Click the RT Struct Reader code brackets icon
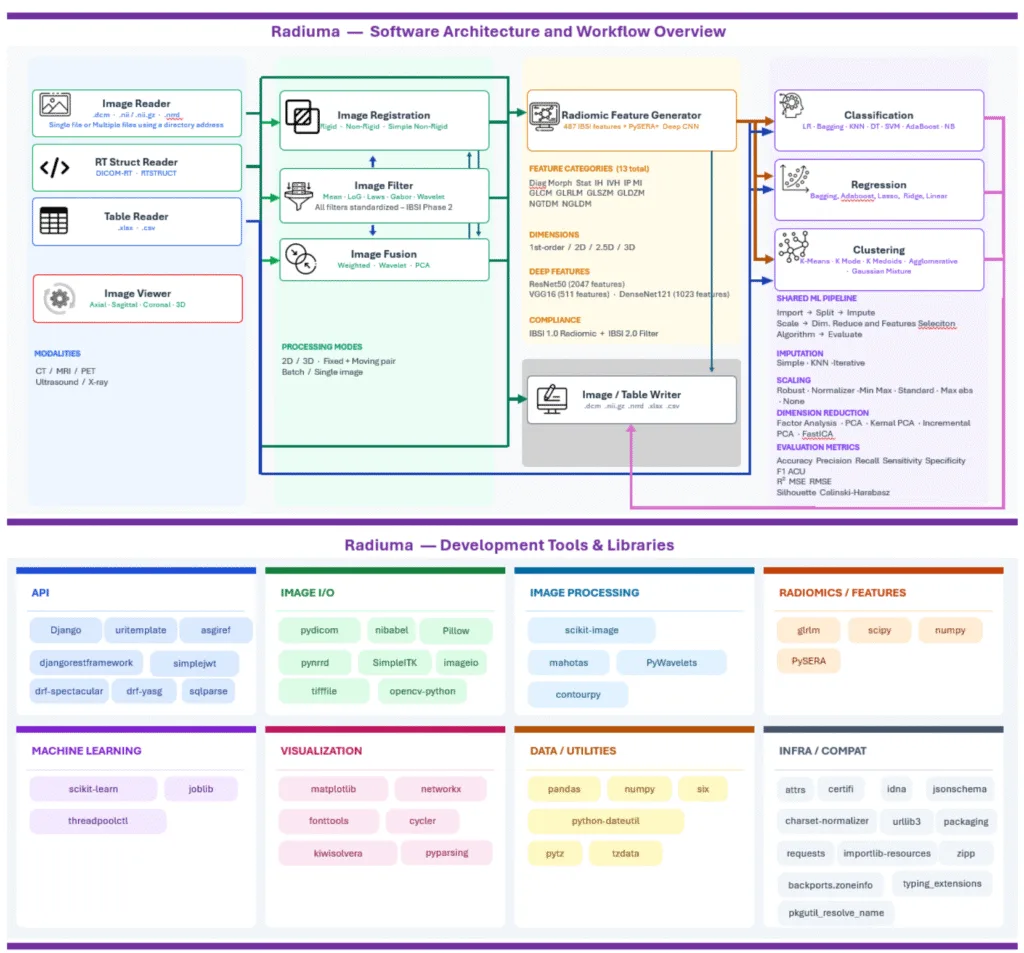The width and height of the screenshot is (1024, 953). (55, 168)
